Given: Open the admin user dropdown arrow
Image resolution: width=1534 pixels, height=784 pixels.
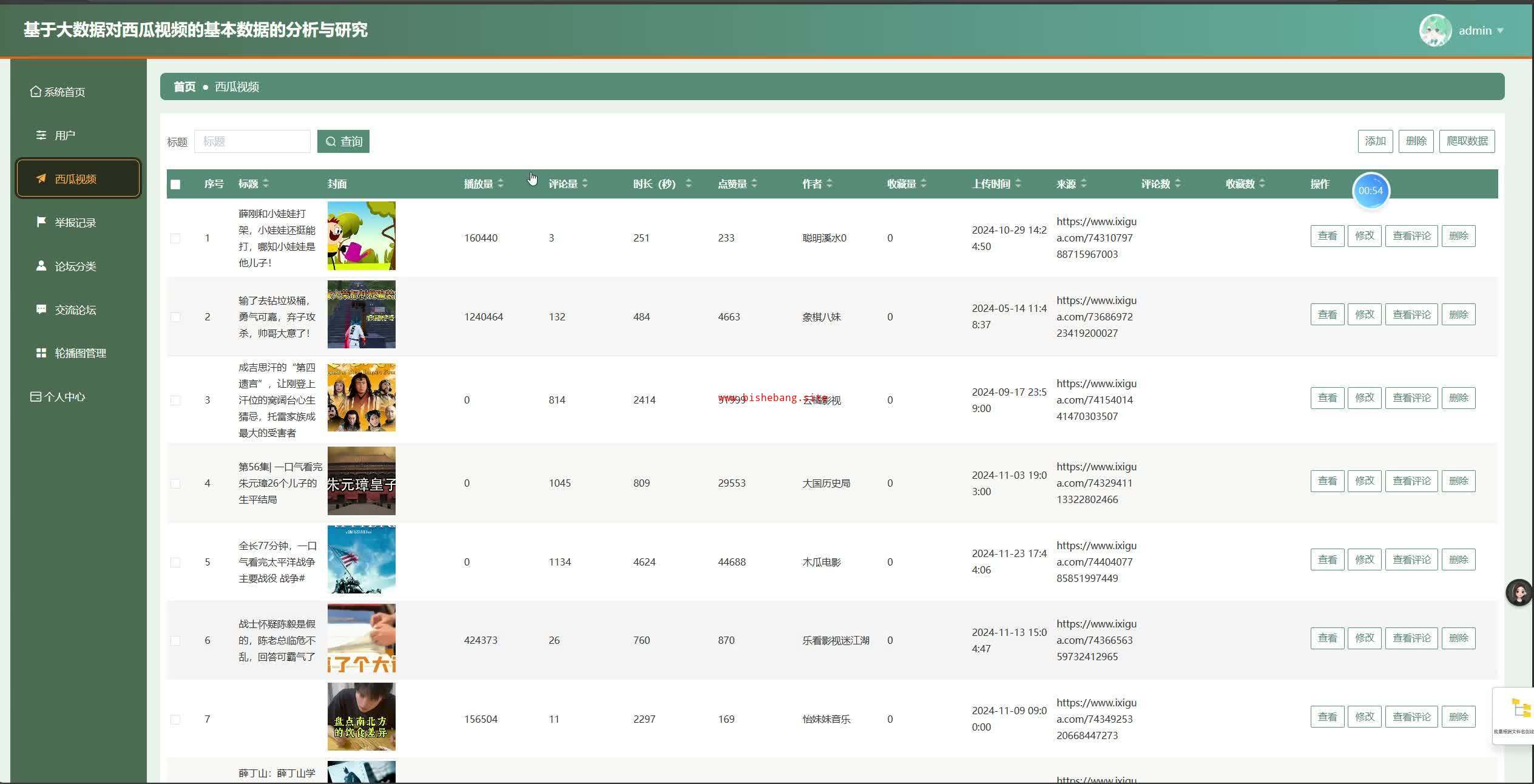Looking at the screenshot, I should coord(1501,31).
